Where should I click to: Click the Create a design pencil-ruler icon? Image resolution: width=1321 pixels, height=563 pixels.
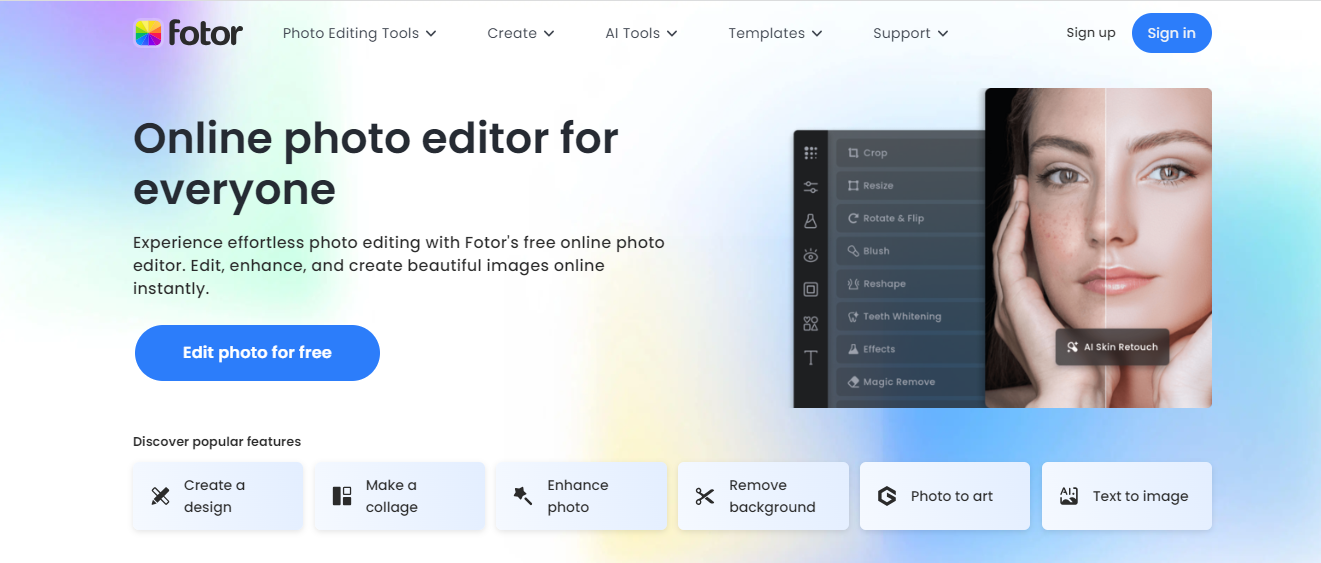coord(160,496)
